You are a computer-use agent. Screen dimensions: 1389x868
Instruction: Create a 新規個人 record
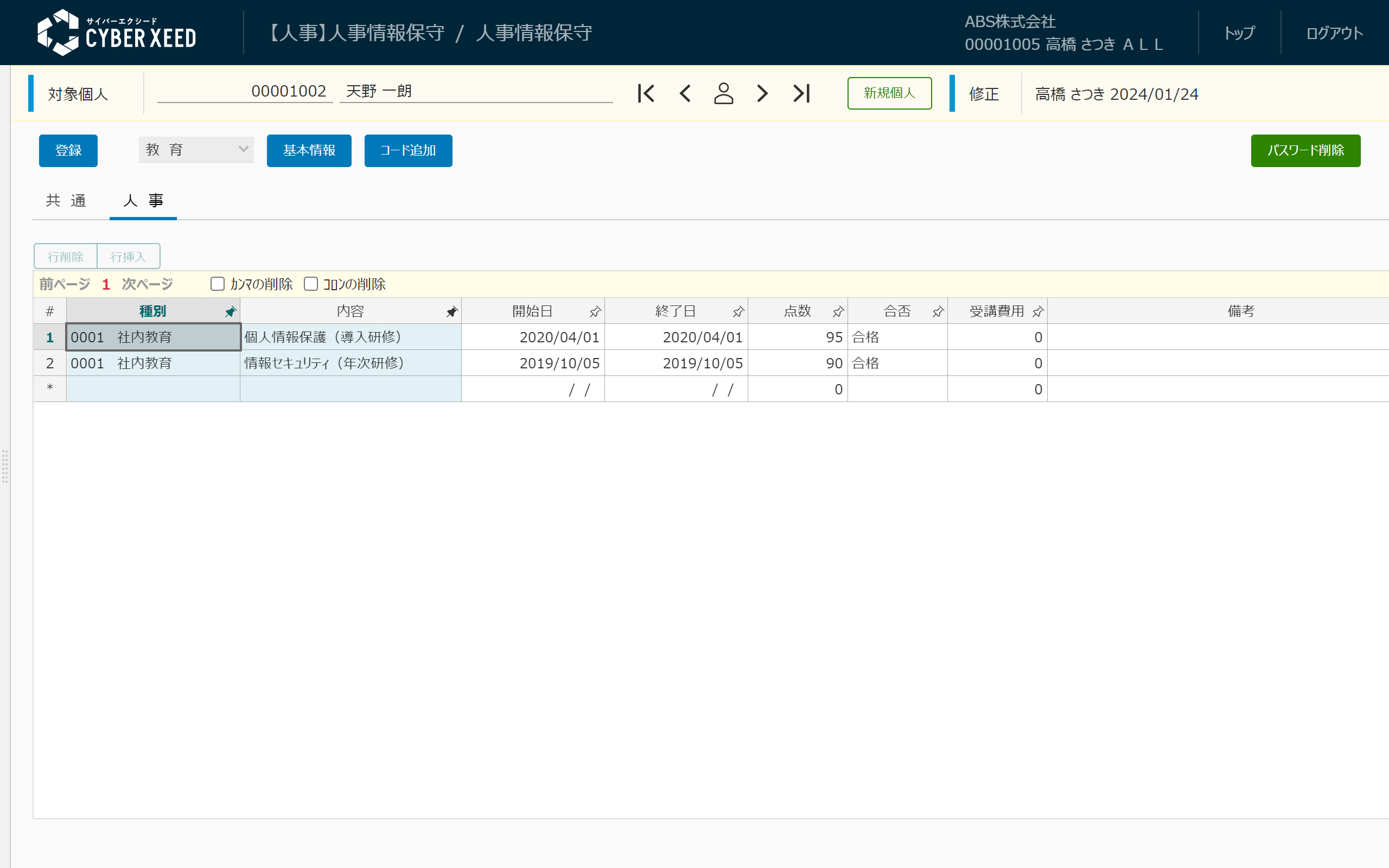[889, 93]
